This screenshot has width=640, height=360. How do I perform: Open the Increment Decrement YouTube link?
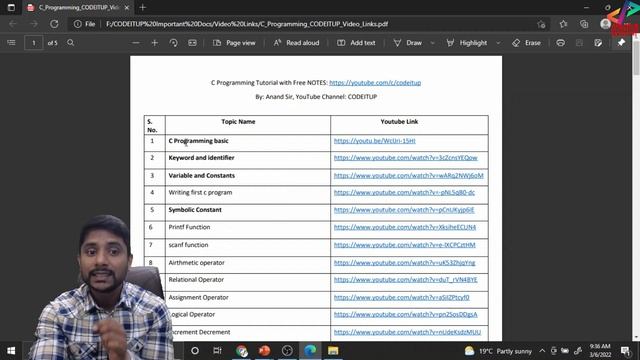point(407,332)
